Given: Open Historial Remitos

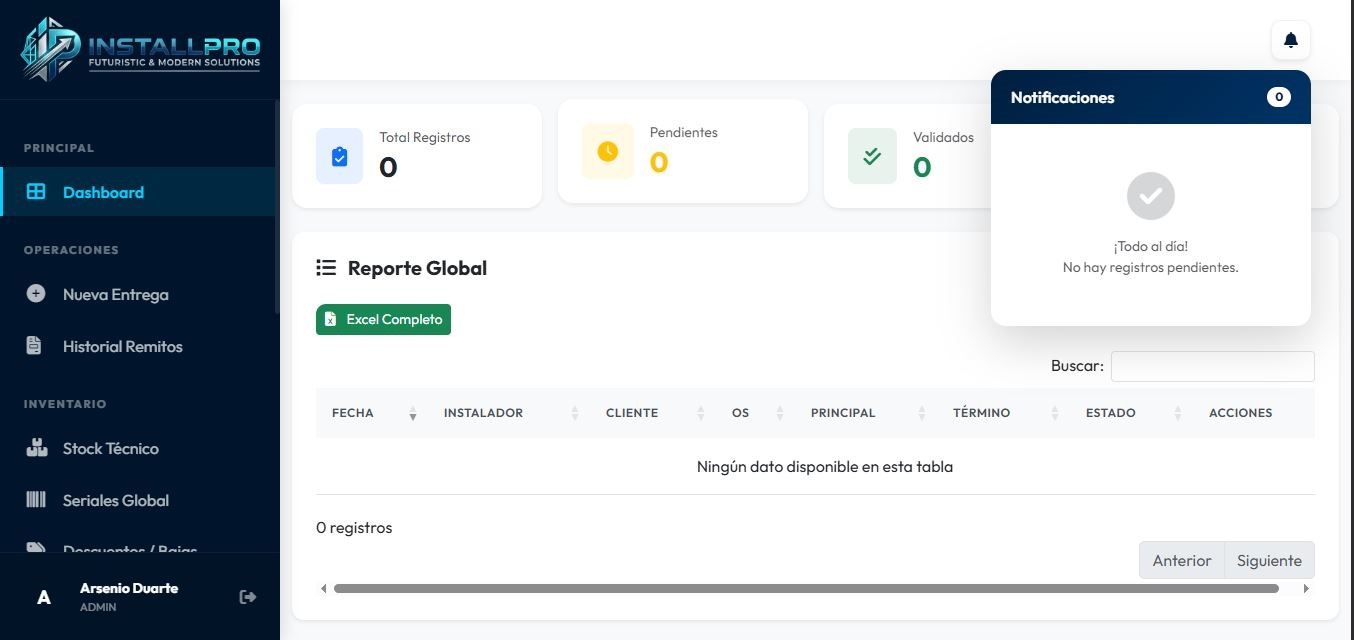Looking at the screenshot, I should click(138, 346).
